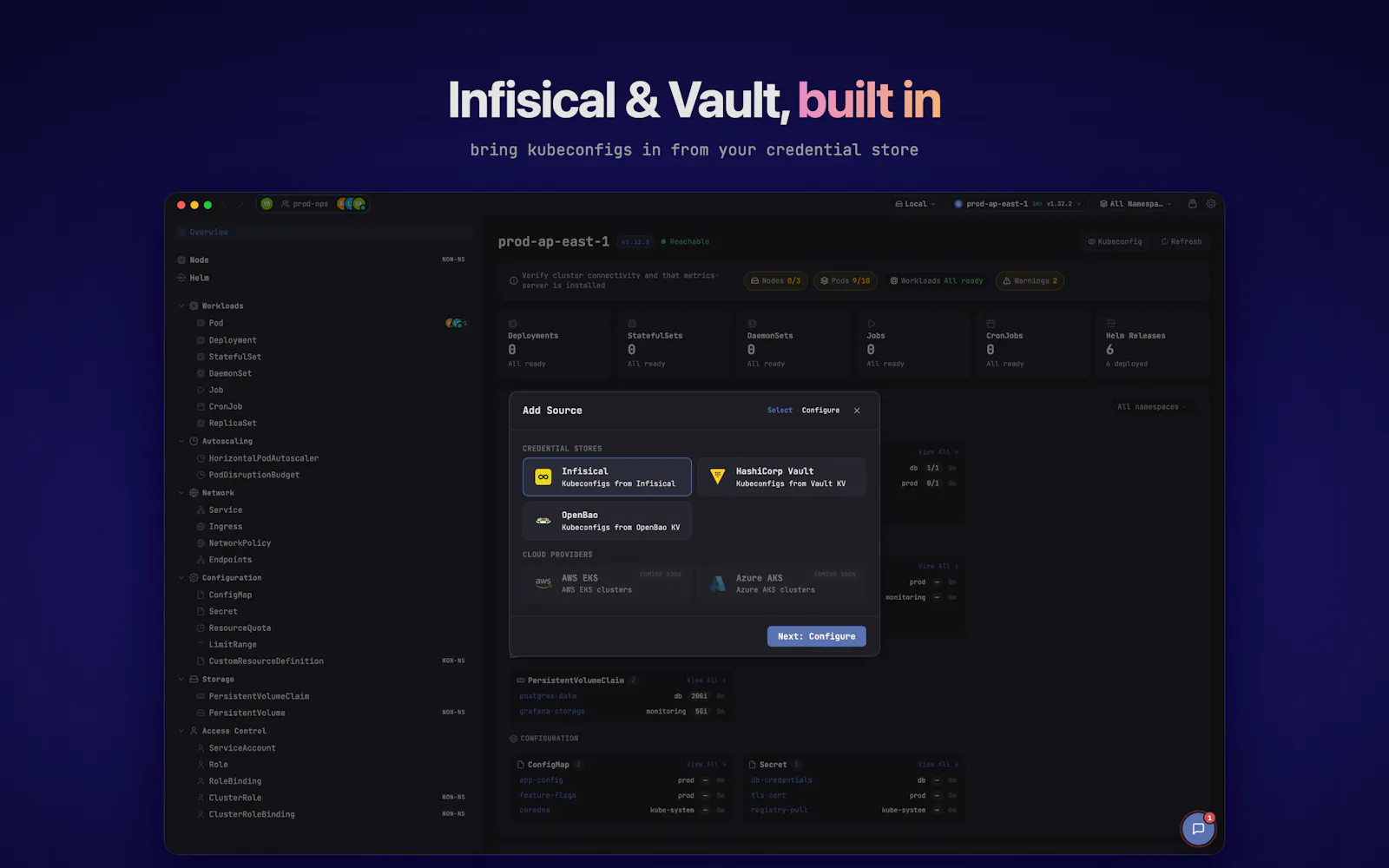Click the Job icon in the sidebar
The width and height of the screenshot is (1389, 868).
tap(201, 390)
